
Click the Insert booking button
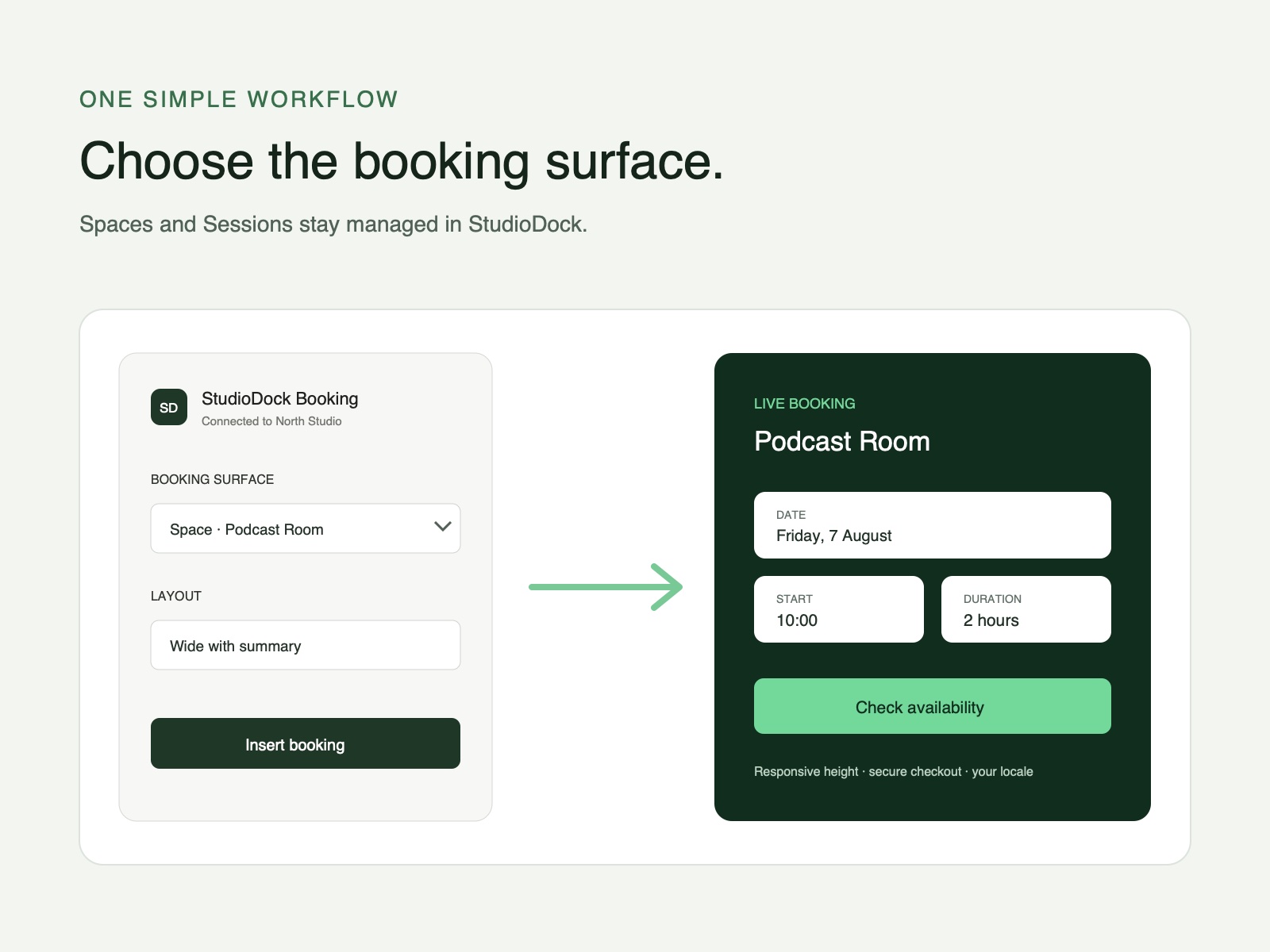point(306,743)
